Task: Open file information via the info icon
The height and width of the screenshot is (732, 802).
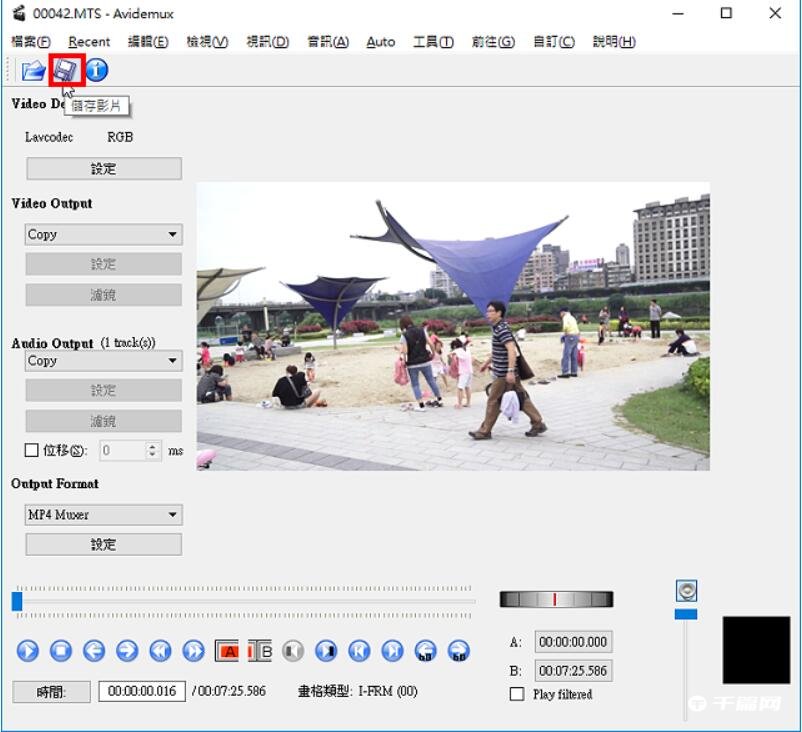Action: click(x=95, y=70)
